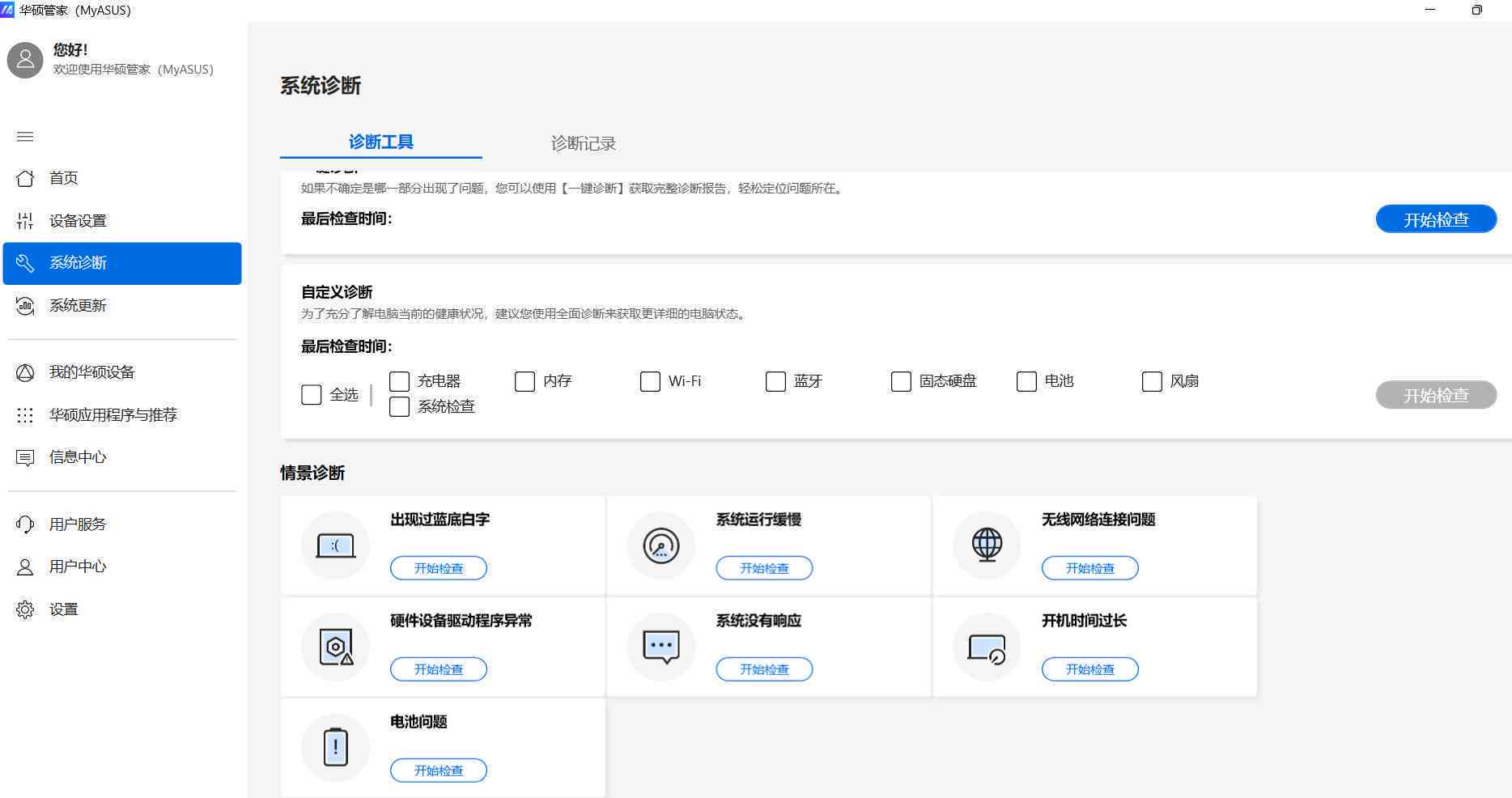1512x798 pixels.
Task: Click the 用户服务 headset icon
Action: pyautogui.click(x=25, y=524)
